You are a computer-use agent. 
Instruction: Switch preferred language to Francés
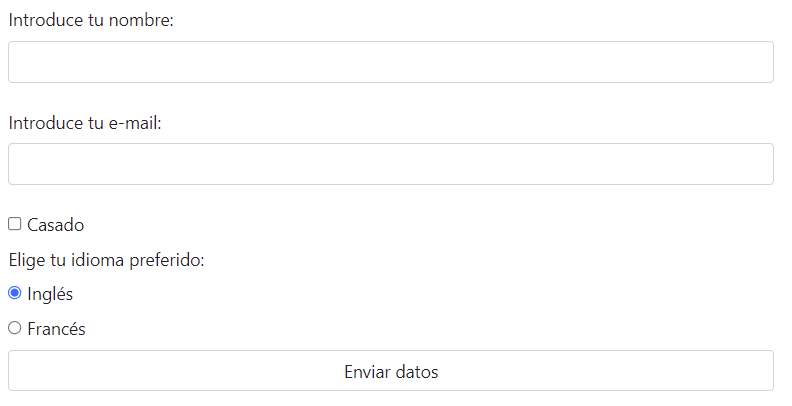[x=15, y=328]
